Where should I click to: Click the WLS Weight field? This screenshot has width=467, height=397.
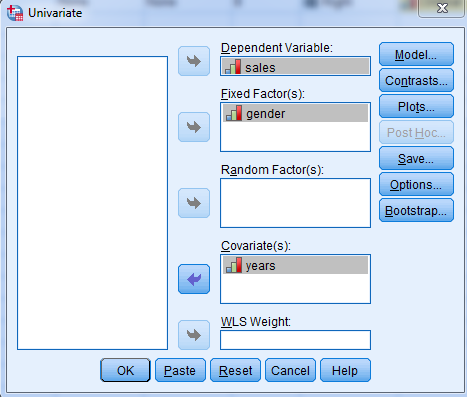[295, 340]
